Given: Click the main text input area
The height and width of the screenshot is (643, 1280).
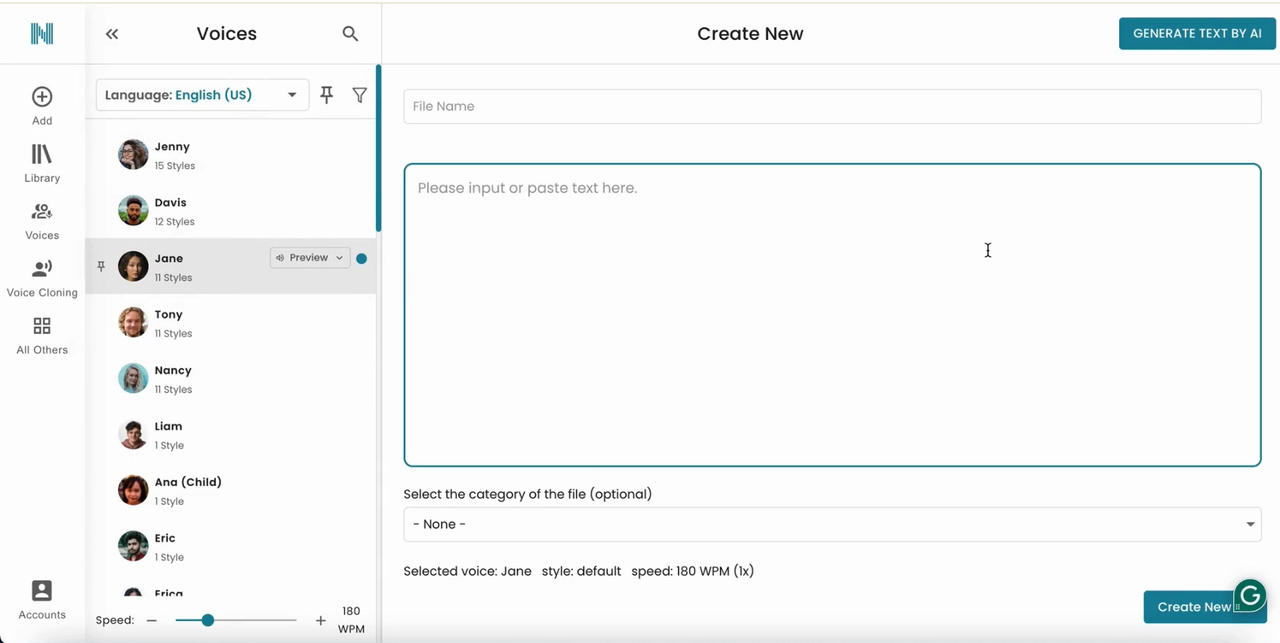Looking at the screenshot, I should (832, 315).
